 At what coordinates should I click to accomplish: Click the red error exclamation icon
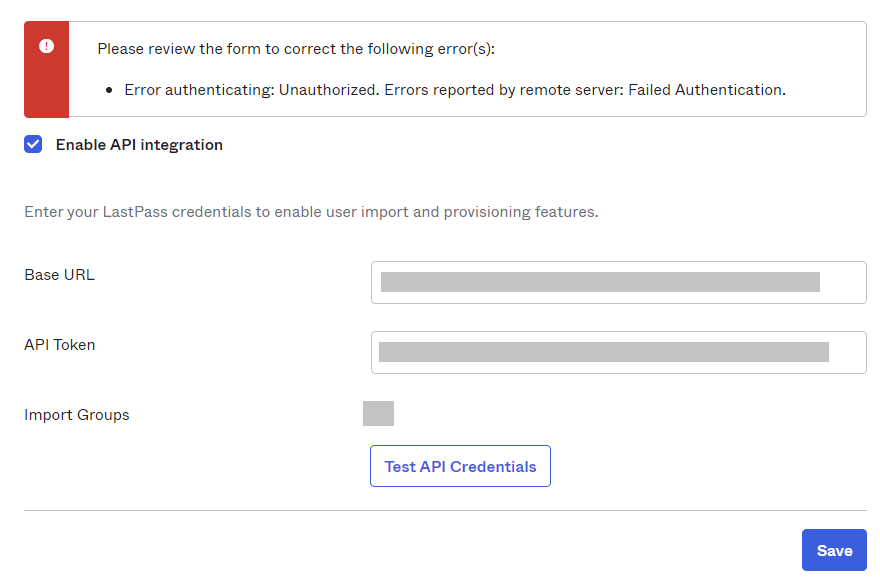point(46,46)
